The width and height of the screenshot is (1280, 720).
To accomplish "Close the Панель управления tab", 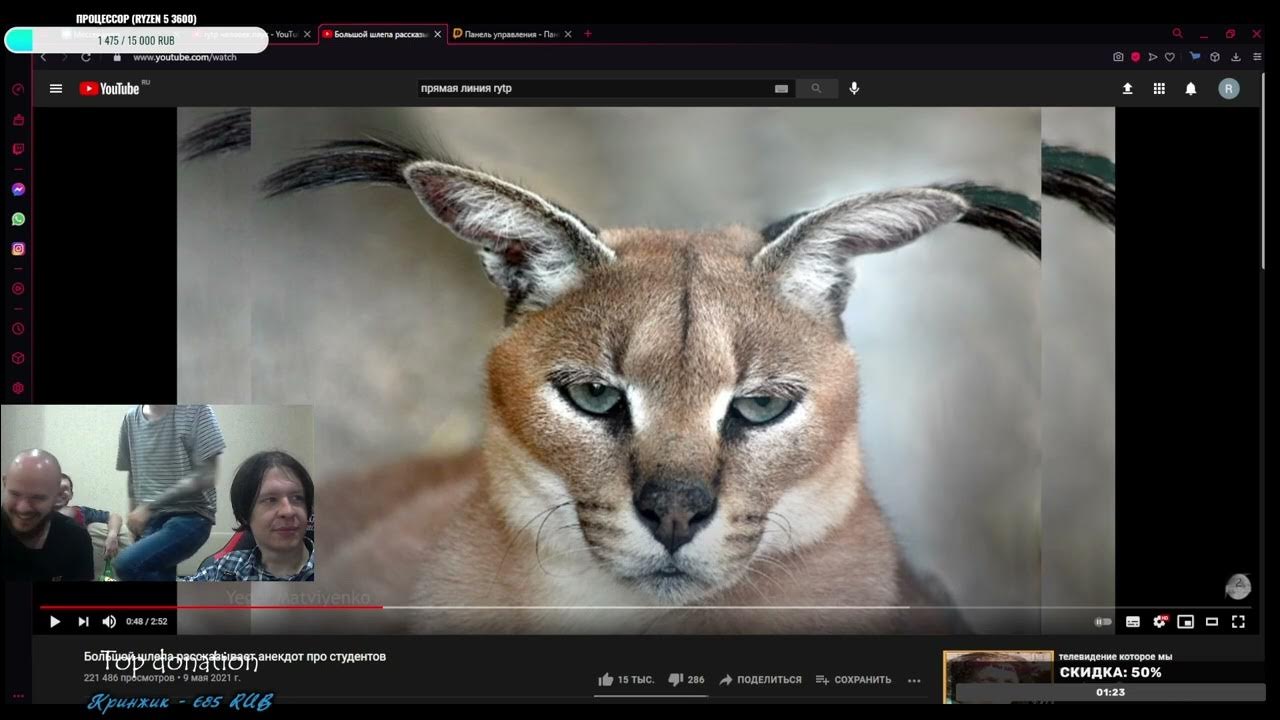I will click(568, 34).
